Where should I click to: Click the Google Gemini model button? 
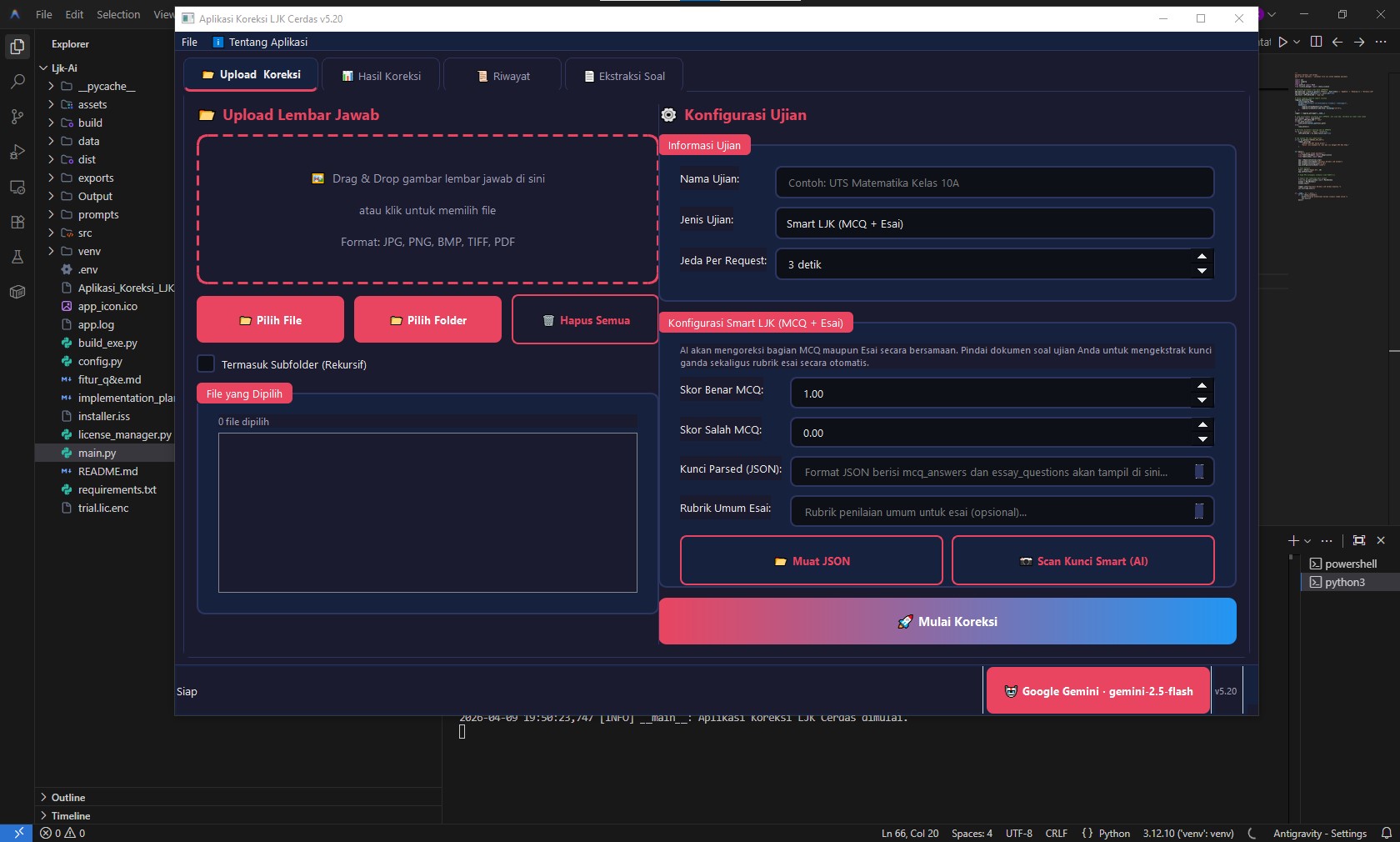(x=1097, y=691)
